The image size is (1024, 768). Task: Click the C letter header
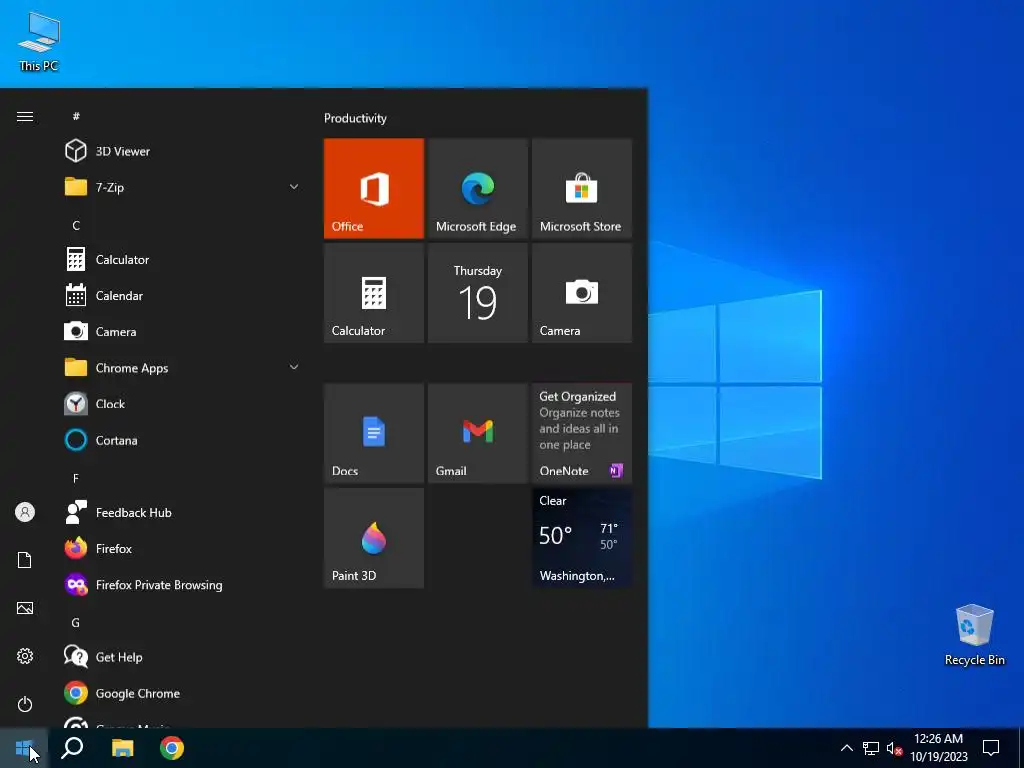[76, 225]
